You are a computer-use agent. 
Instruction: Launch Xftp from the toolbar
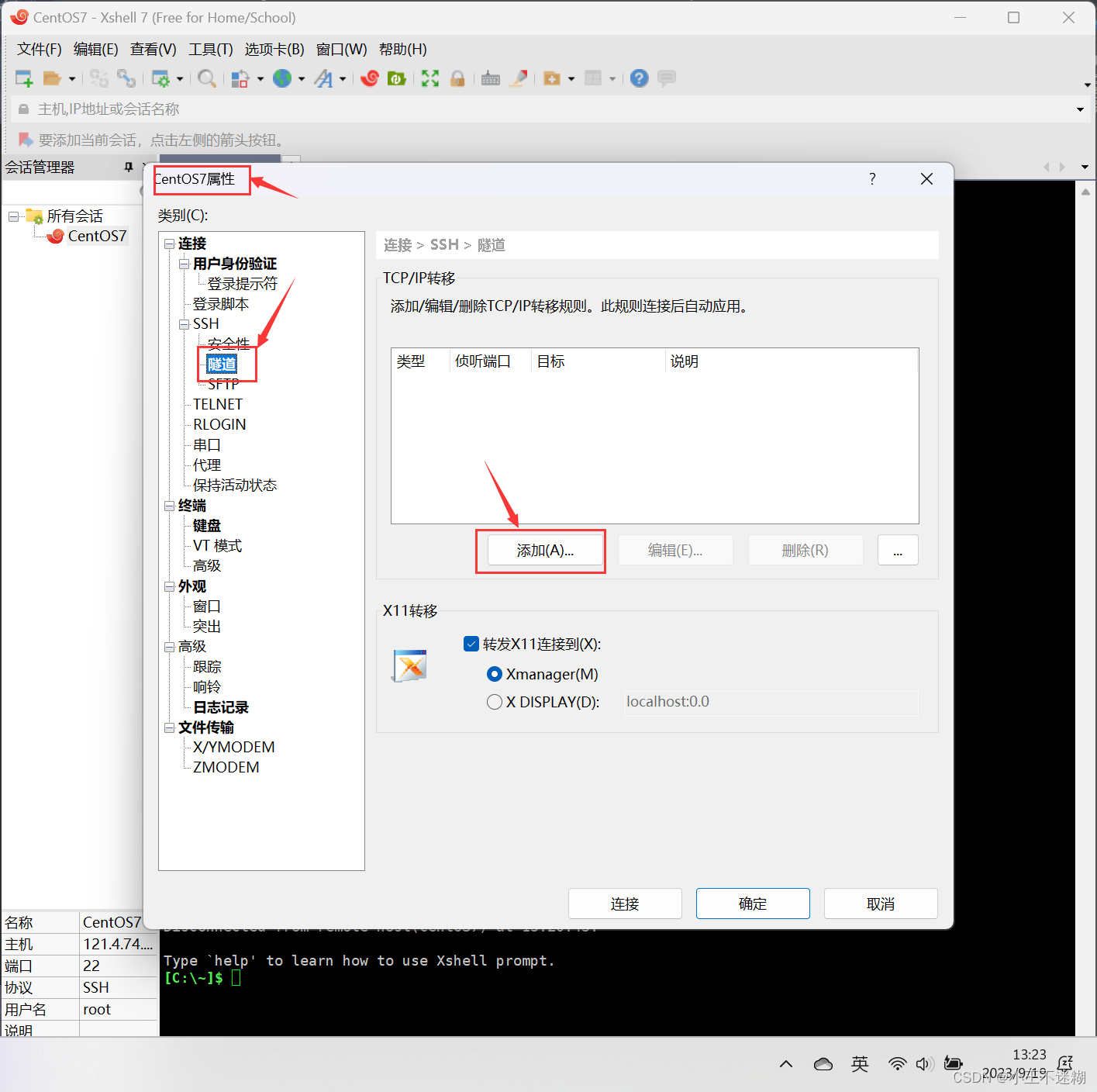click(397, 78)
